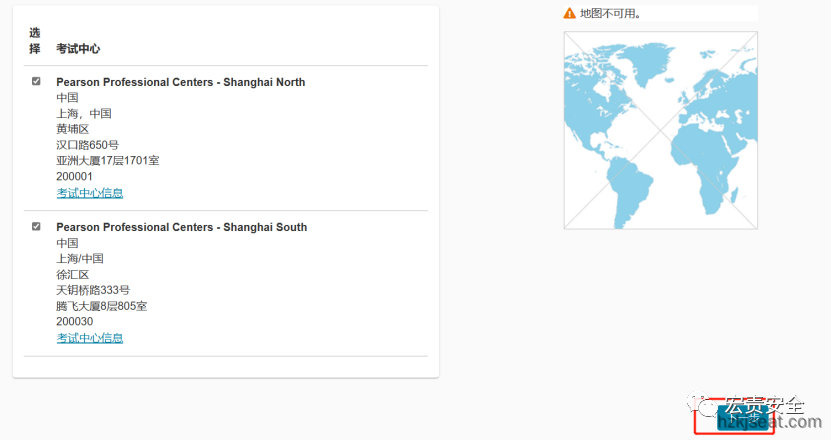Click the unavailable world map image
This screenshot has width=831, height=441.
point(660,130)
